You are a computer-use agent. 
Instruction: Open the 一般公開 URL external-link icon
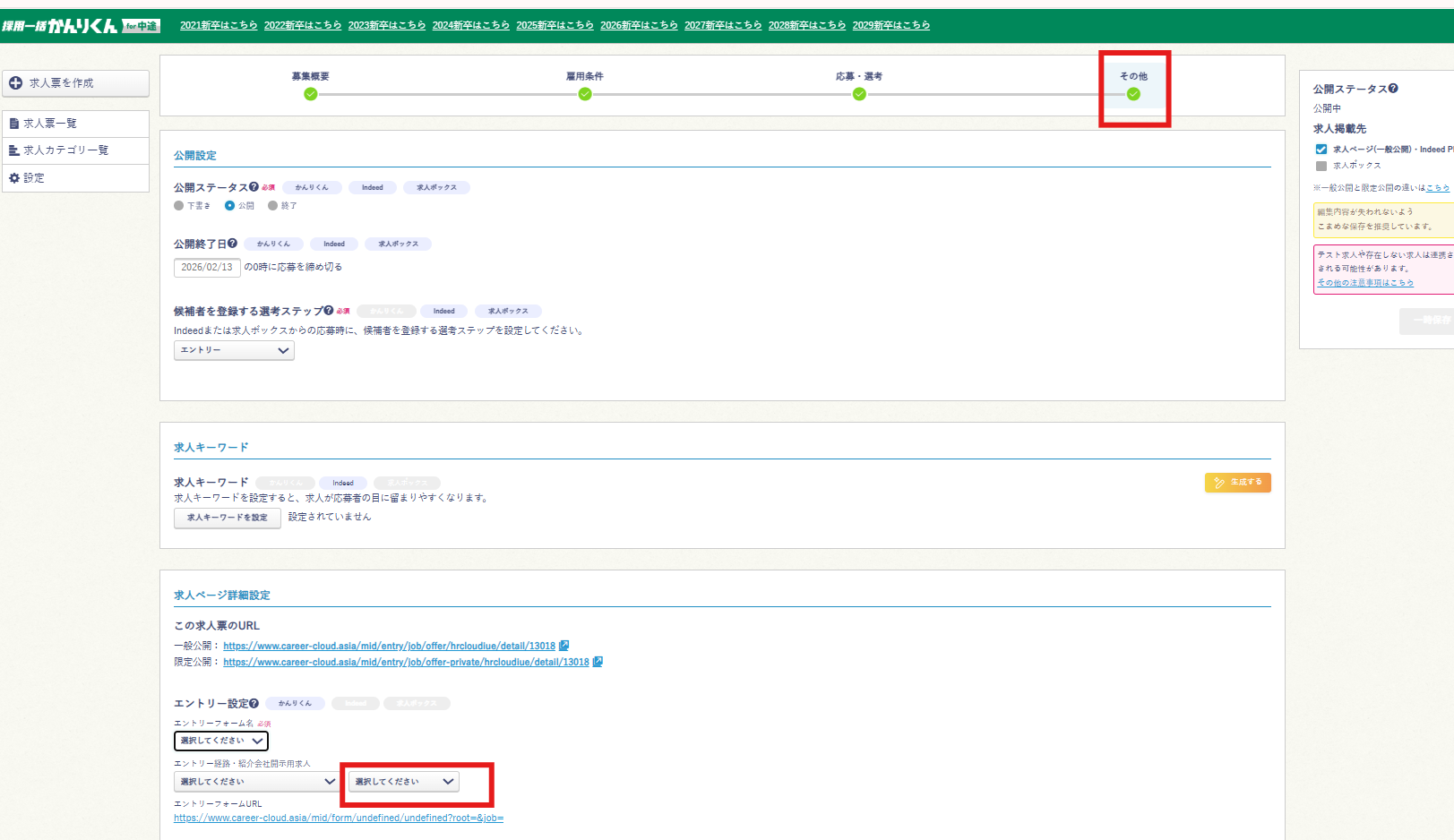564,646
